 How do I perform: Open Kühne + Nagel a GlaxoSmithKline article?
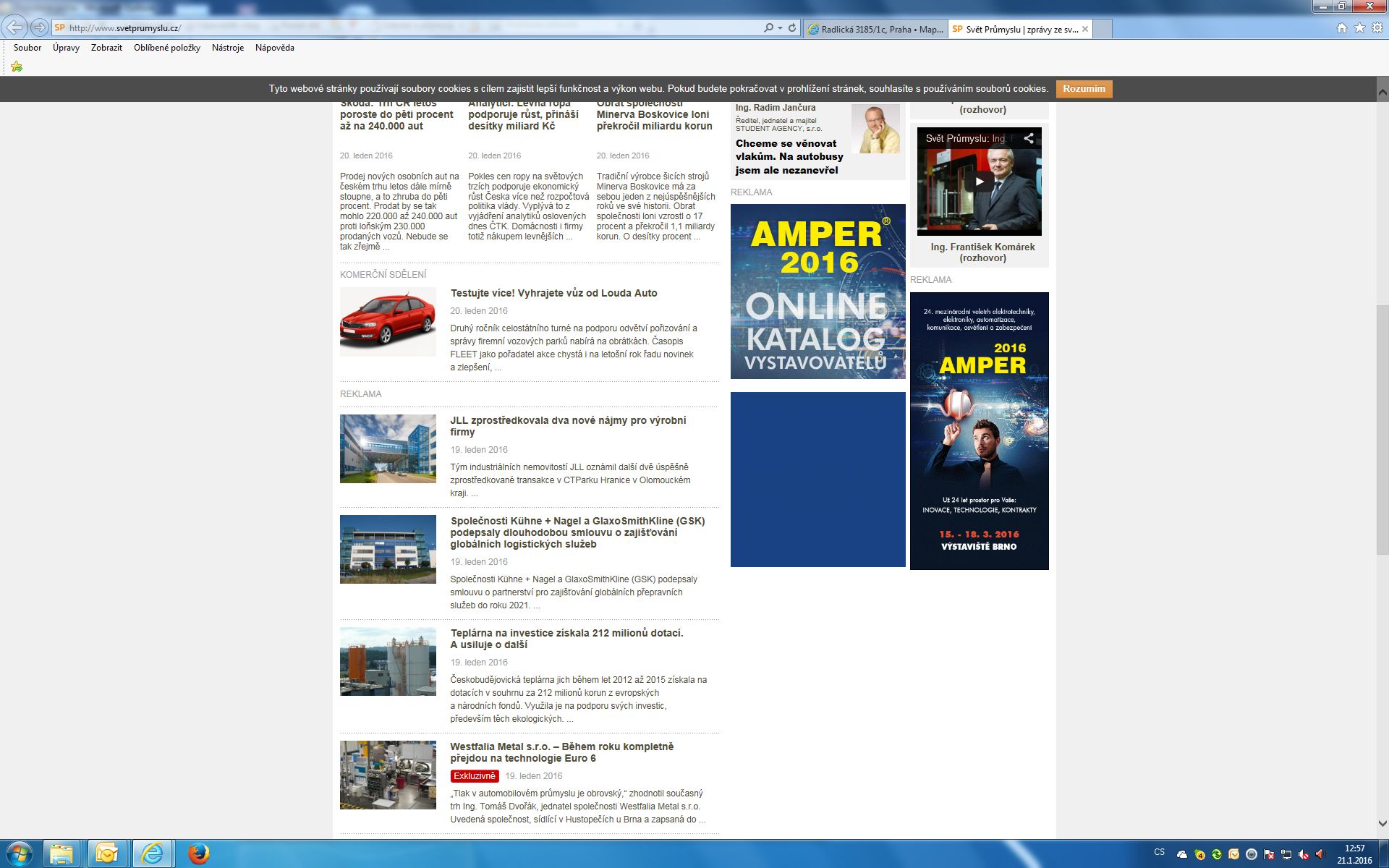pyautogui.click(x=577, y=532)
